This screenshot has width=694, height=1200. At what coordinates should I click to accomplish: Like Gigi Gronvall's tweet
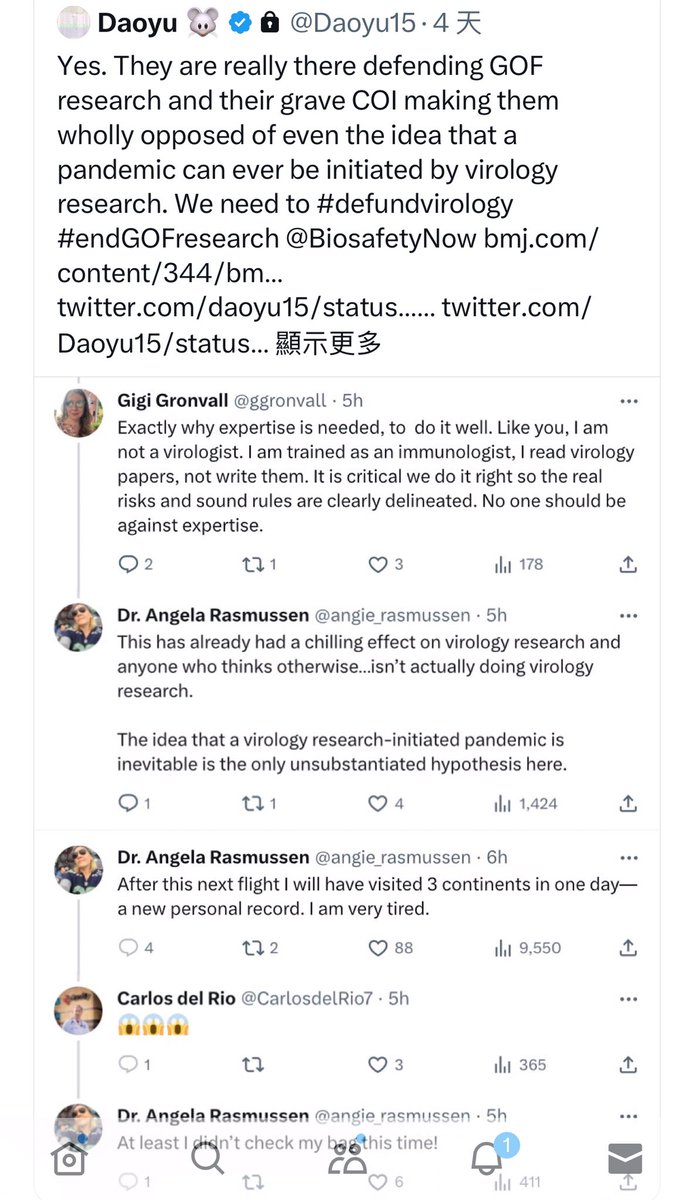point(378,565)
